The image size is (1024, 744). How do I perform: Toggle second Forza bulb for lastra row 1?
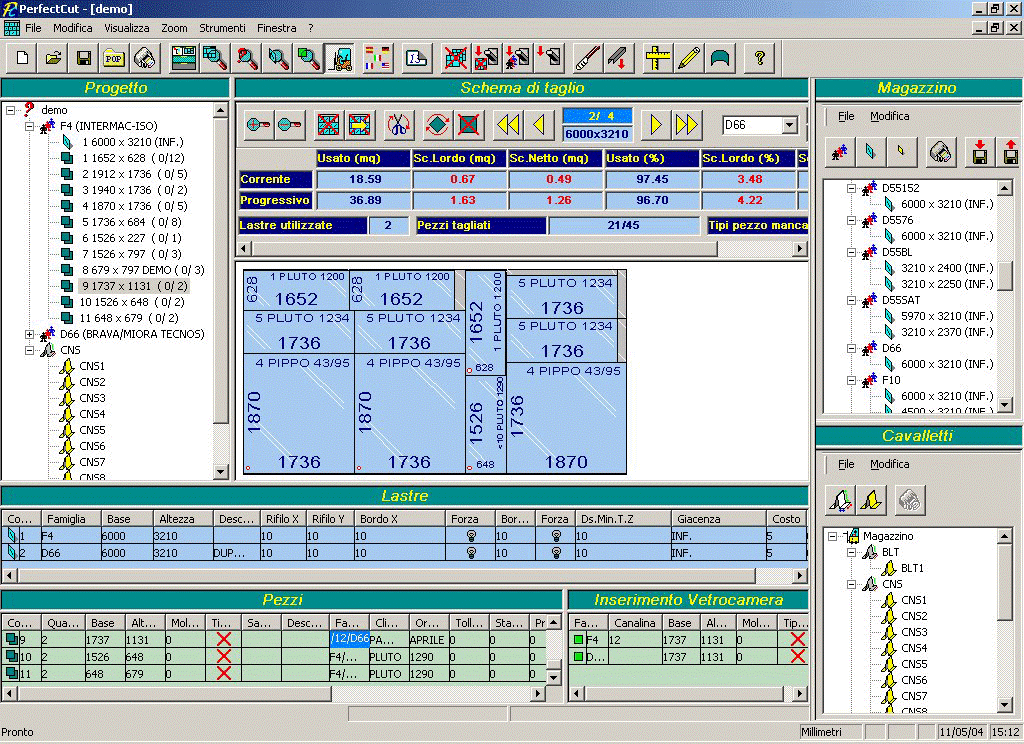coord(556,536)
